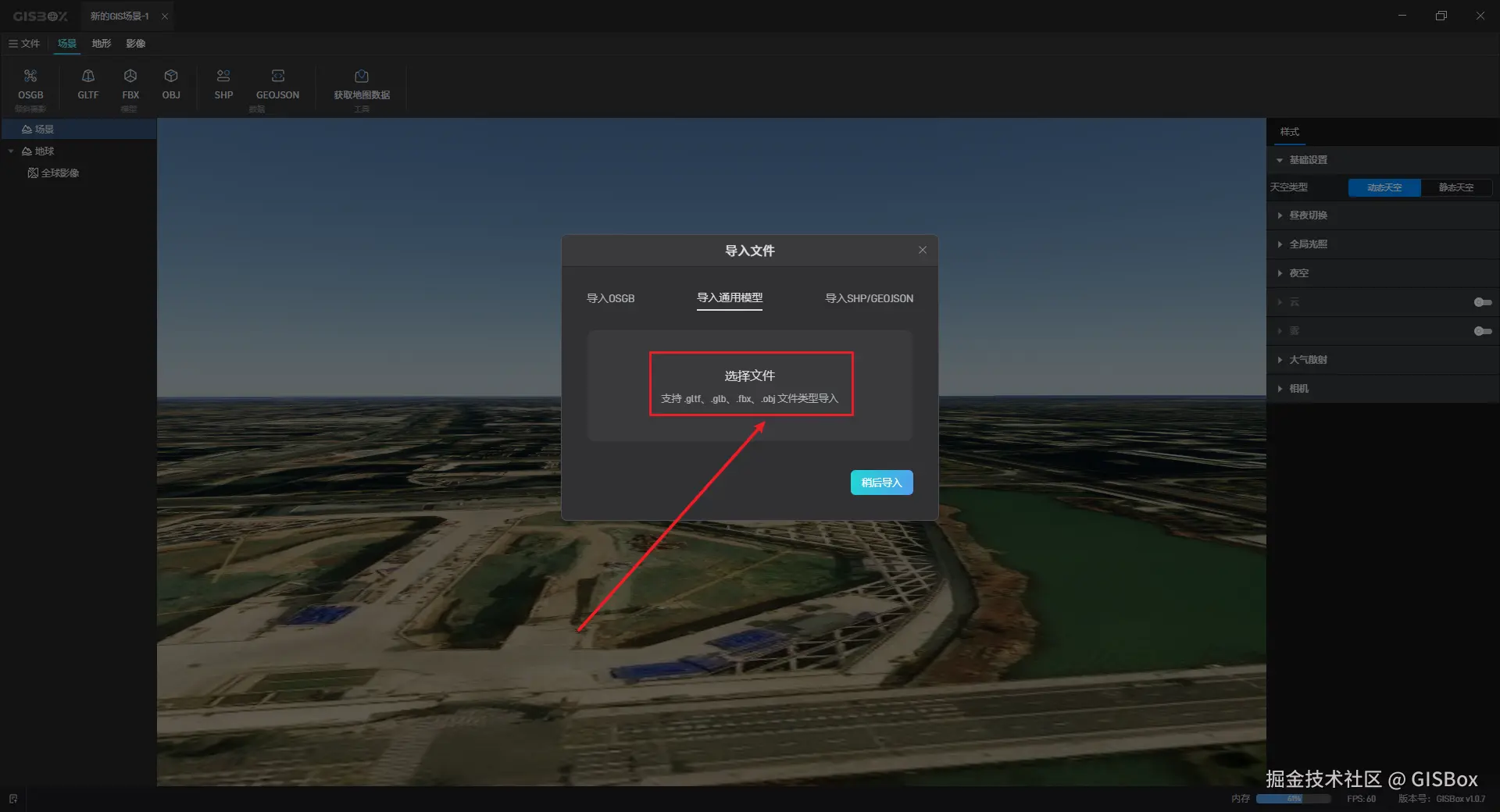Close the GISBox application window
Image resolution: width=1500 pixels, height=812 pixels.
(1480, 16)
